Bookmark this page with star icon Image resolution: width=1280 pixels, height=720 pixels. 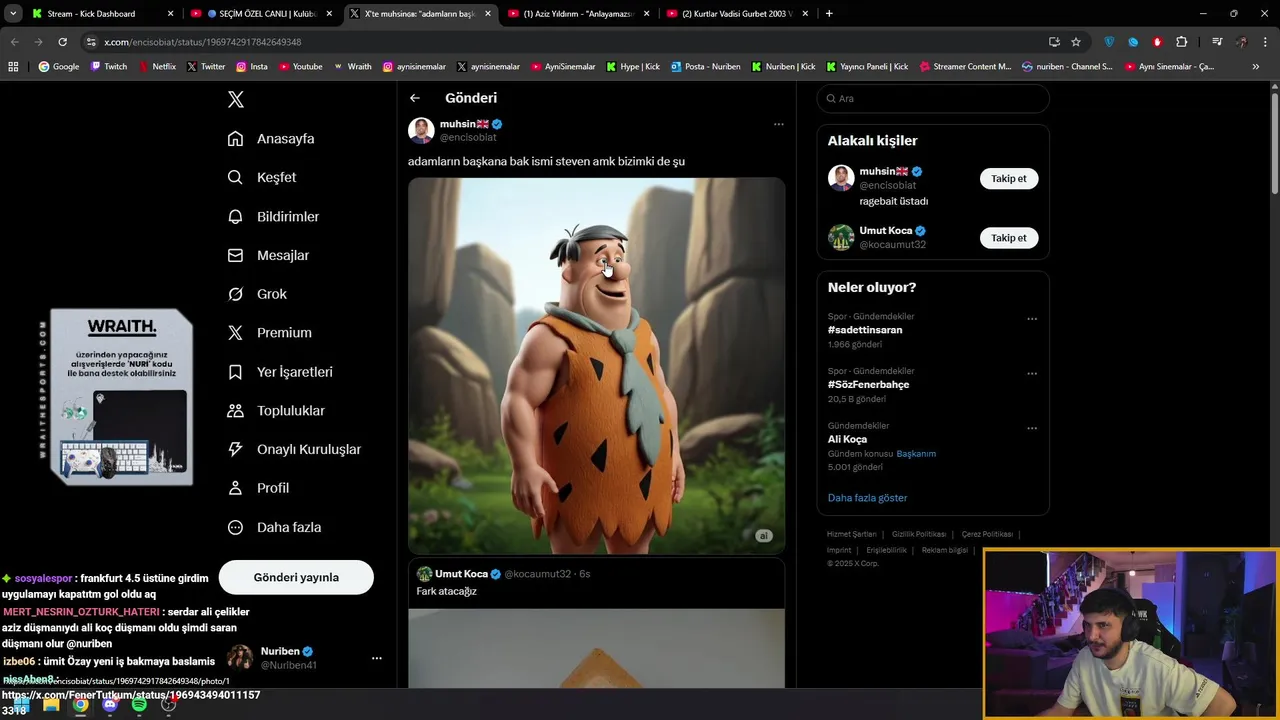(1076, 42)
